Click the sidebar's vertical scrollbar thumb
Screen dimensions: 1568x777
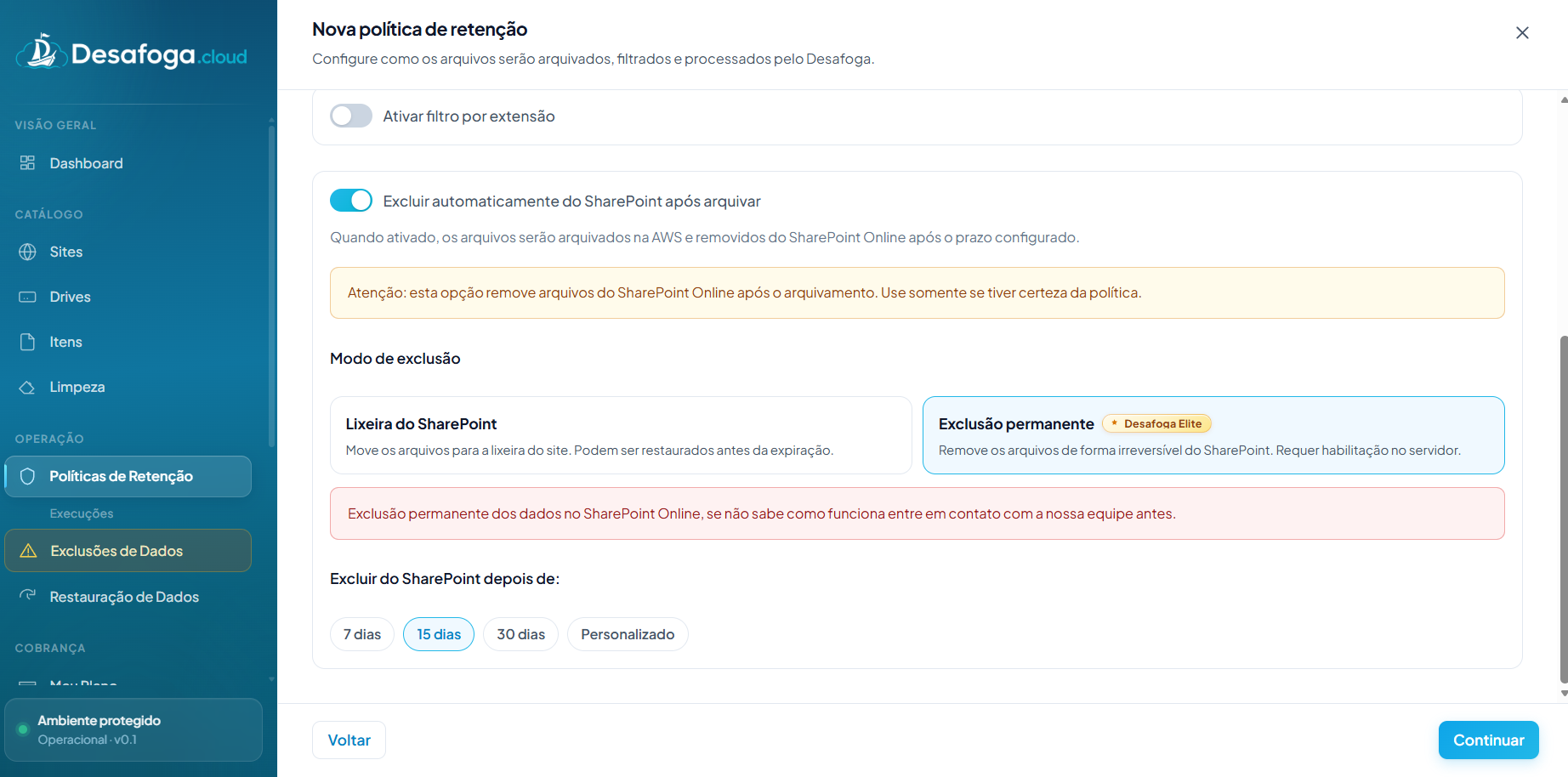[x=271, y=285]
